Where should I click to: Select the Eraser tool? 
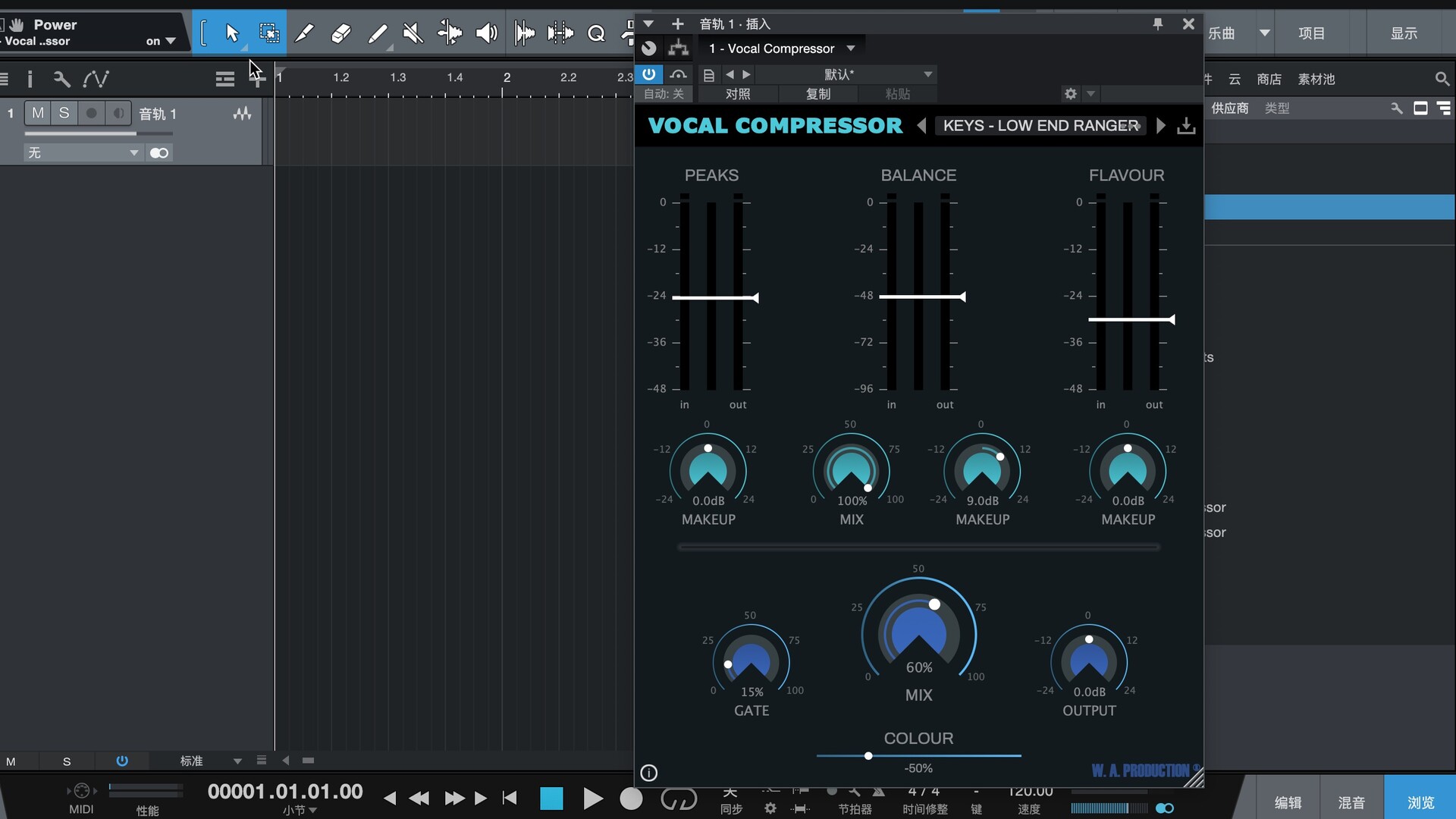341,33
